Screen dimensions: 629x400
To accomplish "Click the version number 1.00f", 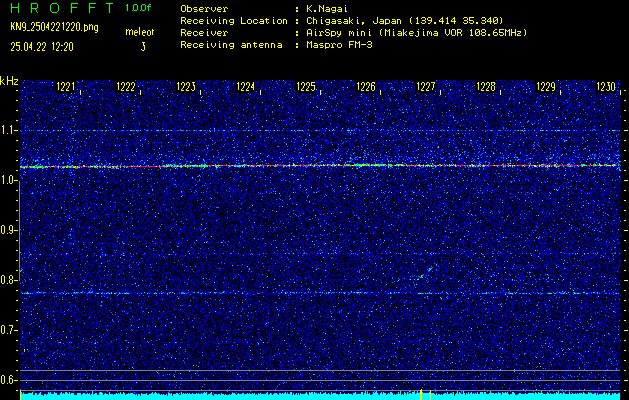I will [x=138, y=8].
